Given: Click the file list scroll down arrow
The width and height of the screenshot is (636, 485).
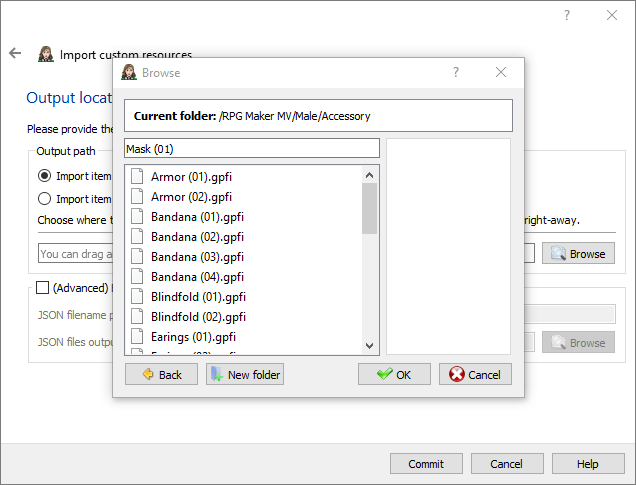Looking at the screenshot, I should [x=369, y=346].
